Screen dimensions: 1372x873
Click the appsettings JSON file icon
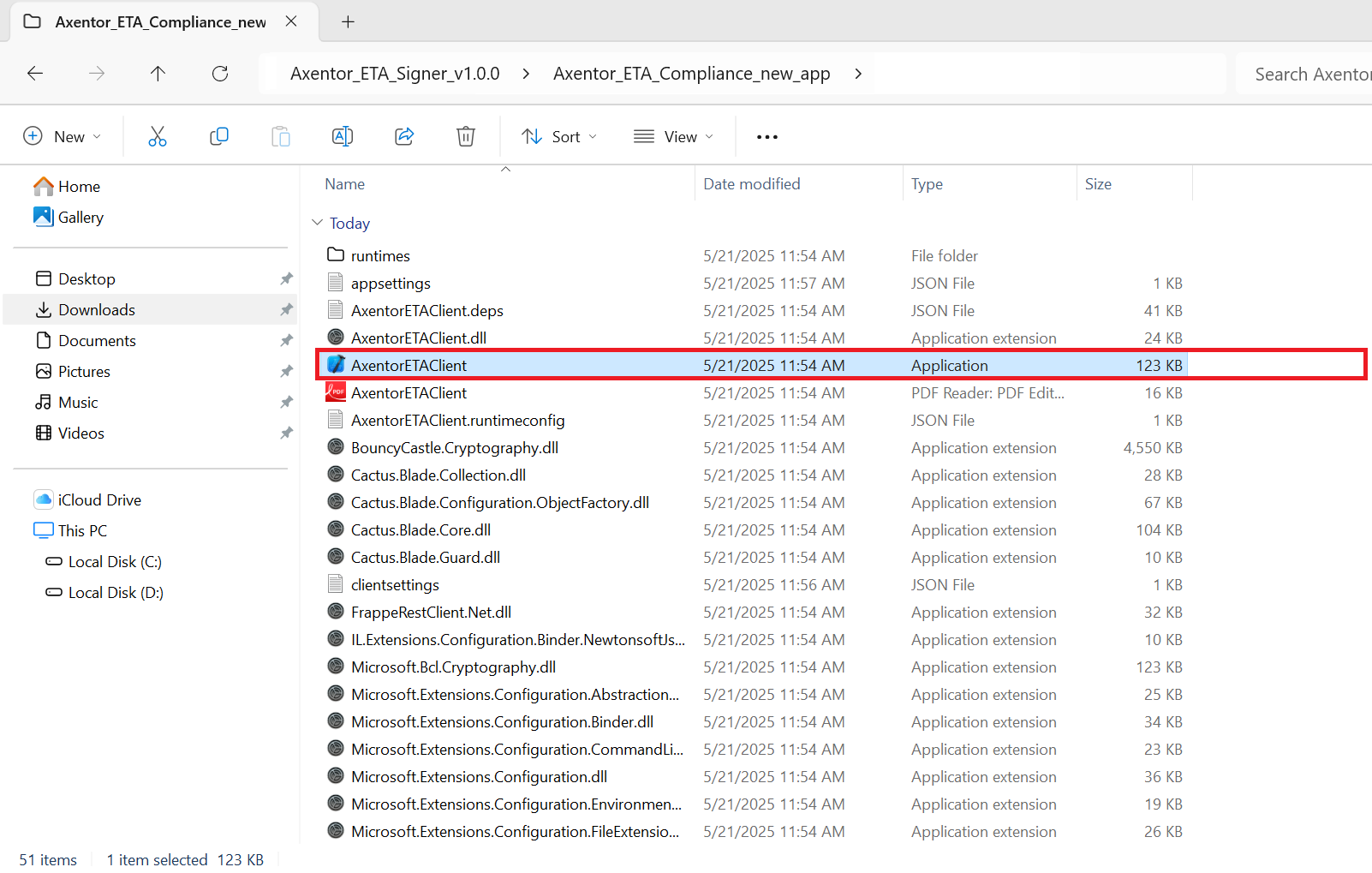coord(336,283)
